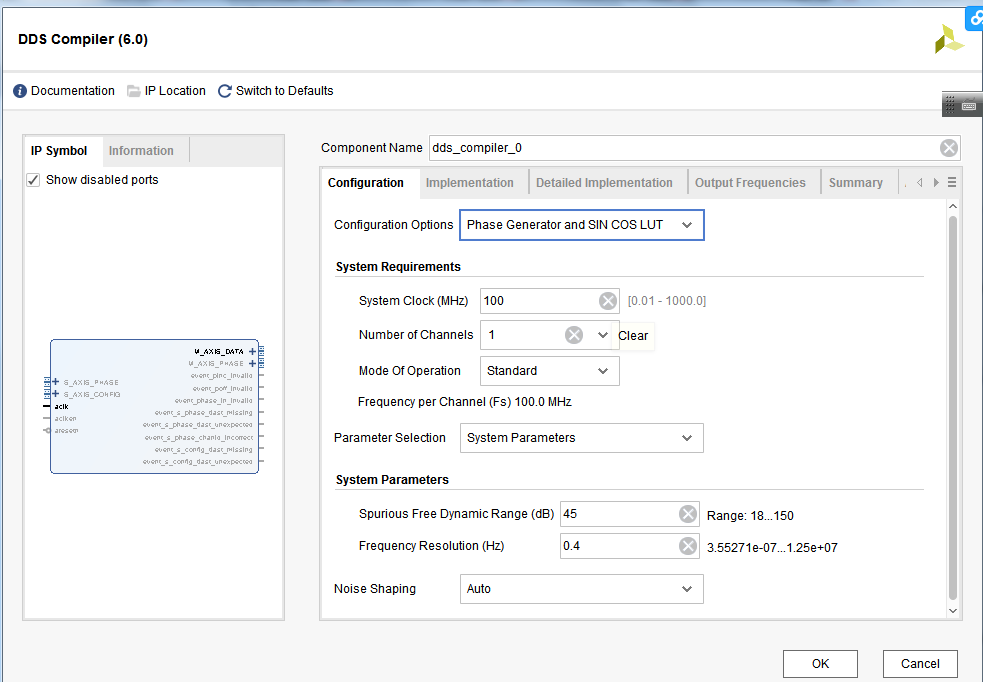Click event_s_config_tlast_unexpected port label
The image size is (983, 682).
pos(197,461)
